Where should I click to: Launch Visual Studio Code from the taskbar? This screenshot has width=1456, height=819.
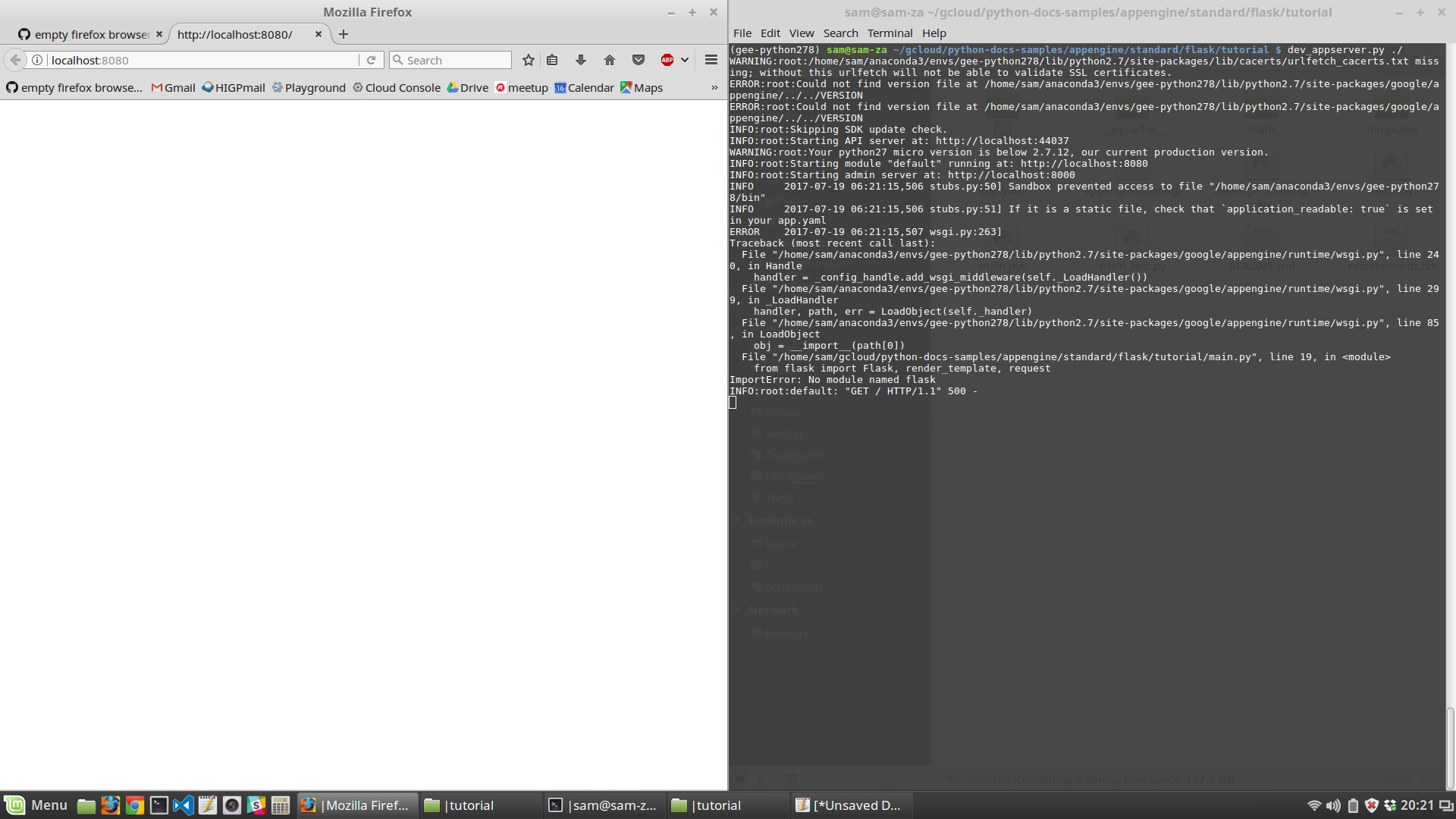tap(184, 805)
